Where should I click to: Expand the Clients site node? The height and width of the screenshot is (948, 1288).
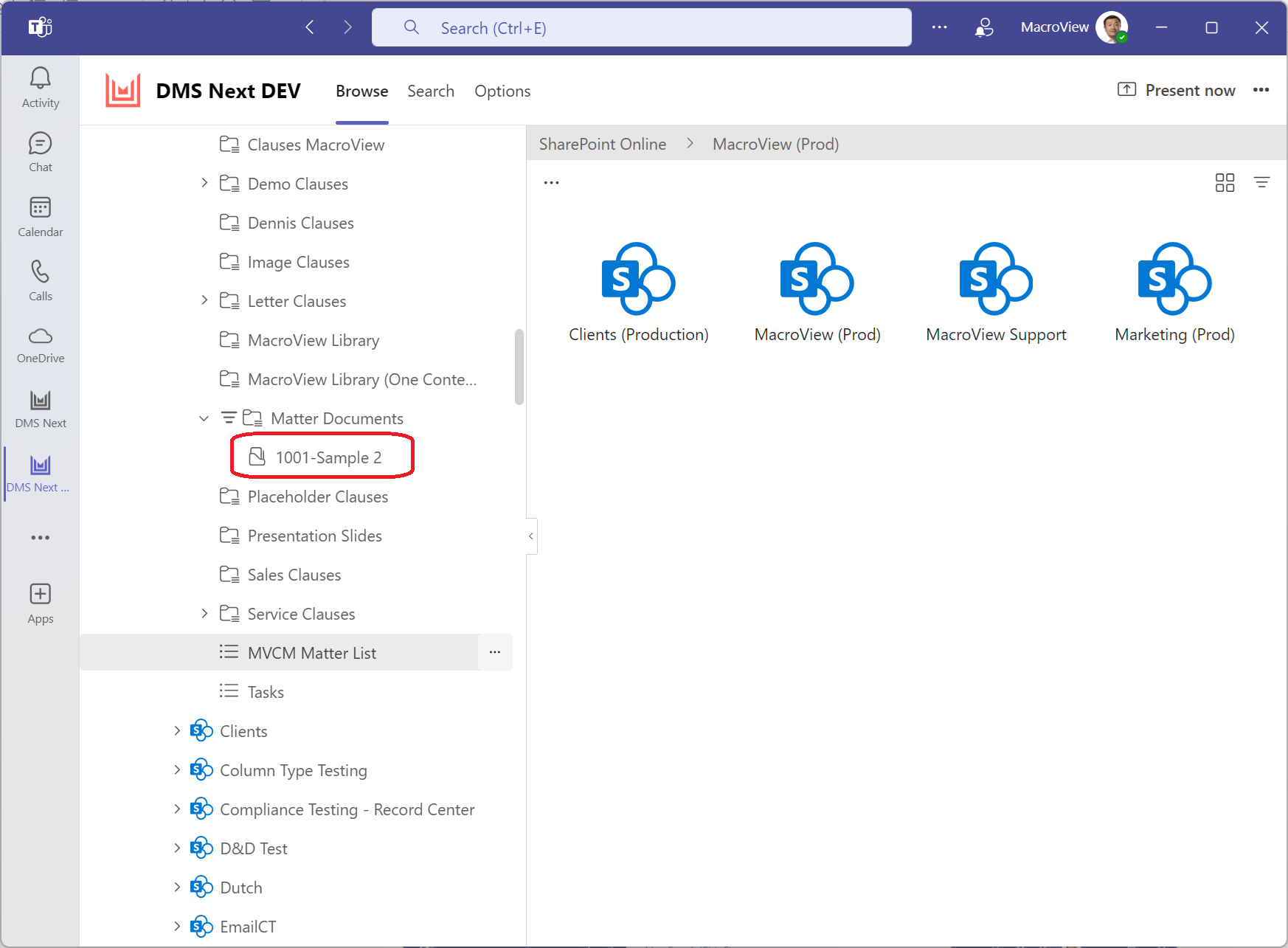pyautogui.click(x=177, y=730)
